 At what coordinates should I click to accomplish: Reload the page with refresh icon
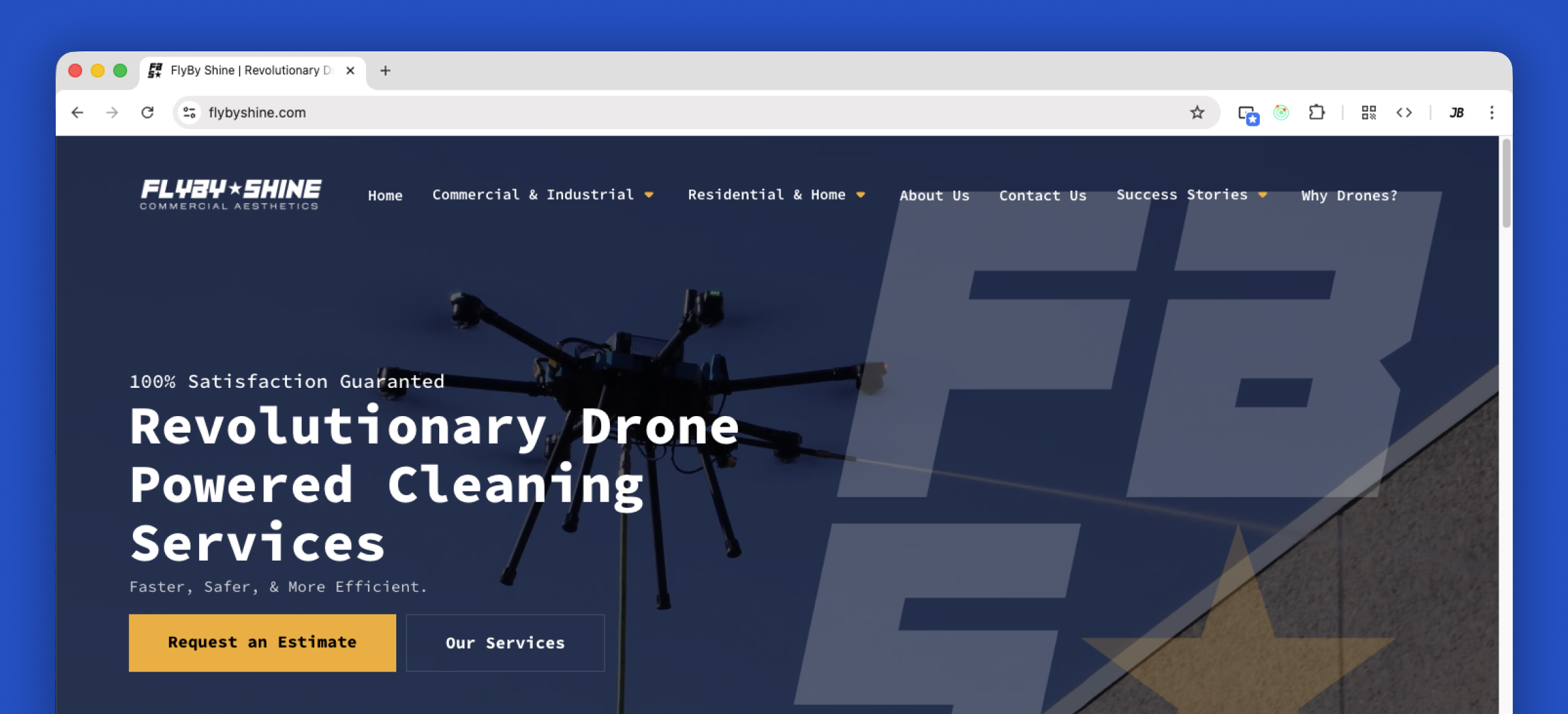point(148,112)
